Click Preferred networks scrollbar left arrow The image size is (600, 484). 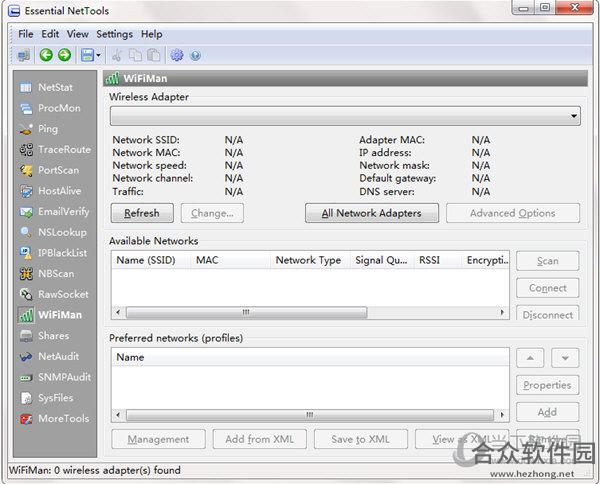pyautogui.click(x=118, y=415)
